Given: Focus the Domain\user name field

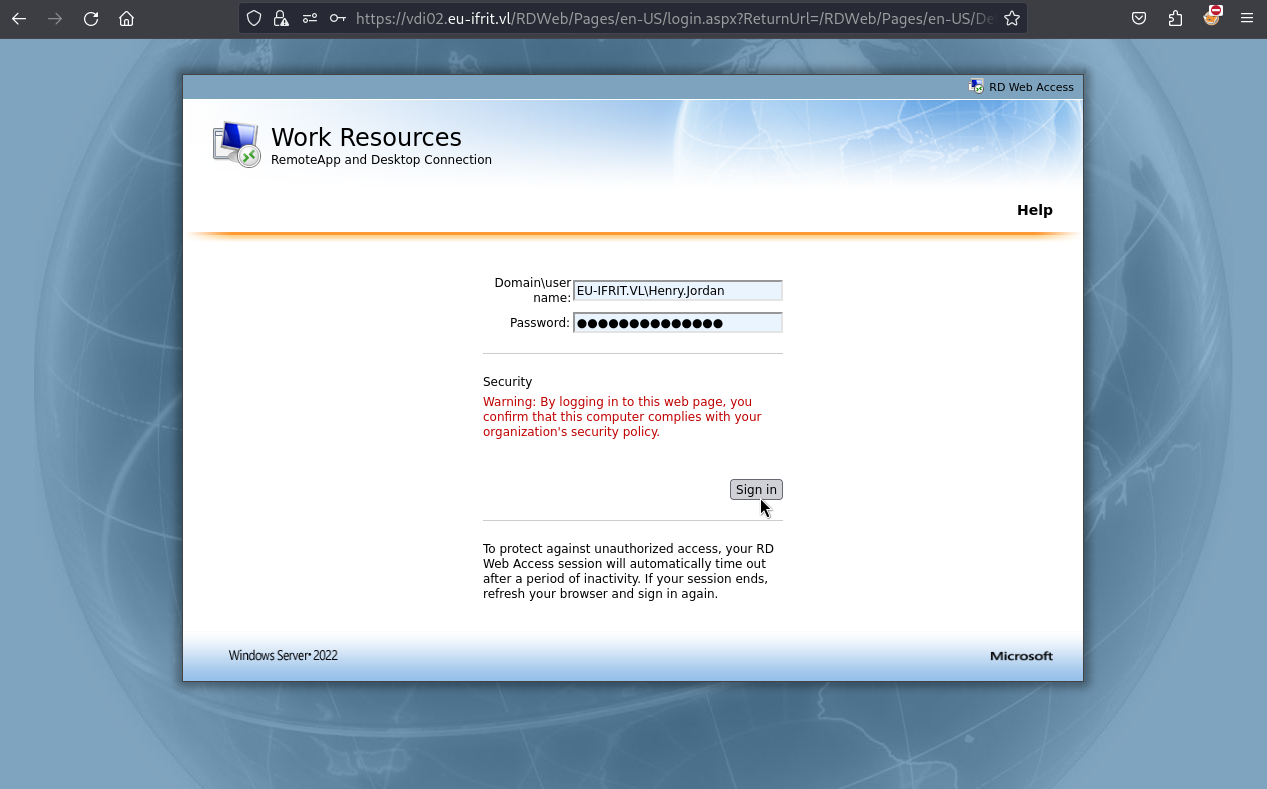Looking at the screenshot, I should [678, 291].
